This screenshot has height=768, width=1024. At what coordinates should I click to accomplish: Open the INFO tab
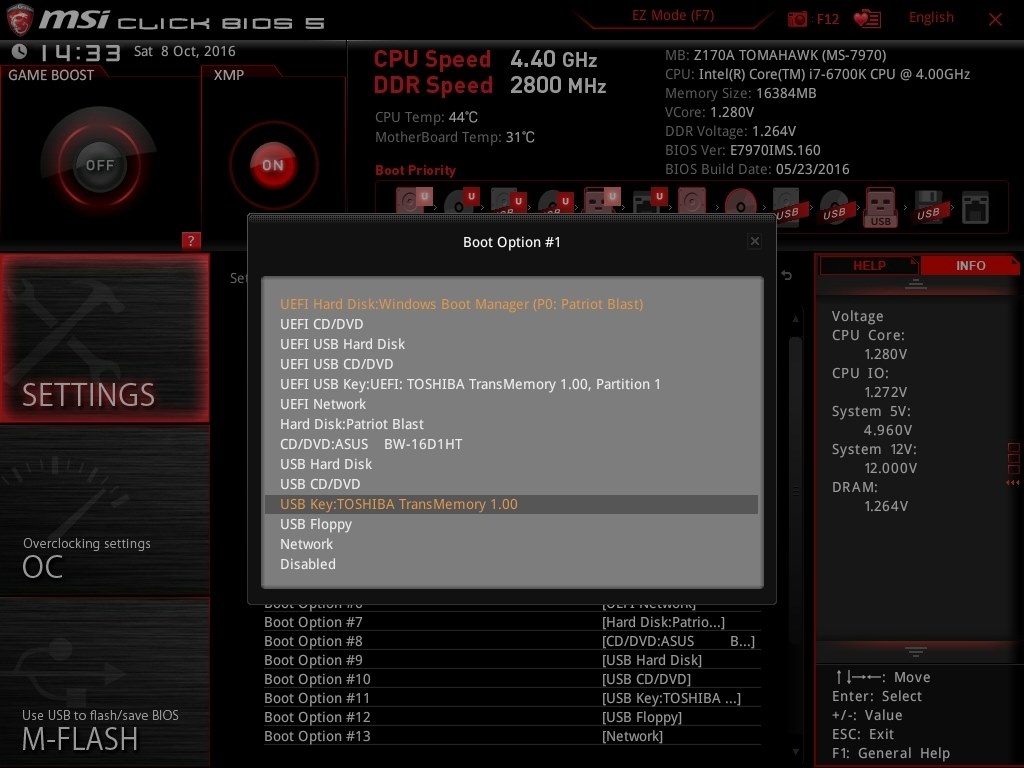click(x=970, y=265)
